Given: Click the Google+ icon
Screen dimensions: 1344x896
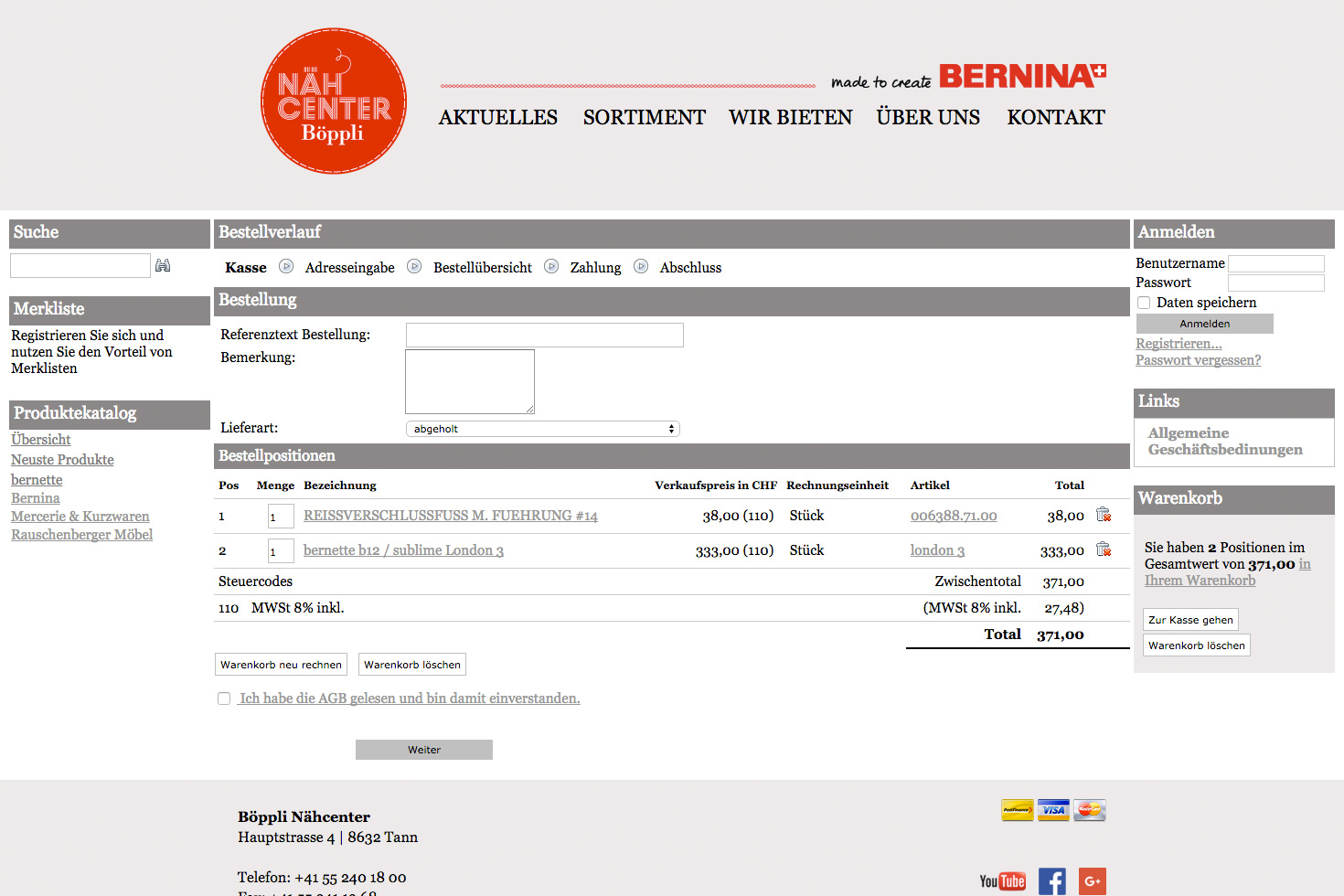Looking at the screenshot, I should pos(1092,880).
